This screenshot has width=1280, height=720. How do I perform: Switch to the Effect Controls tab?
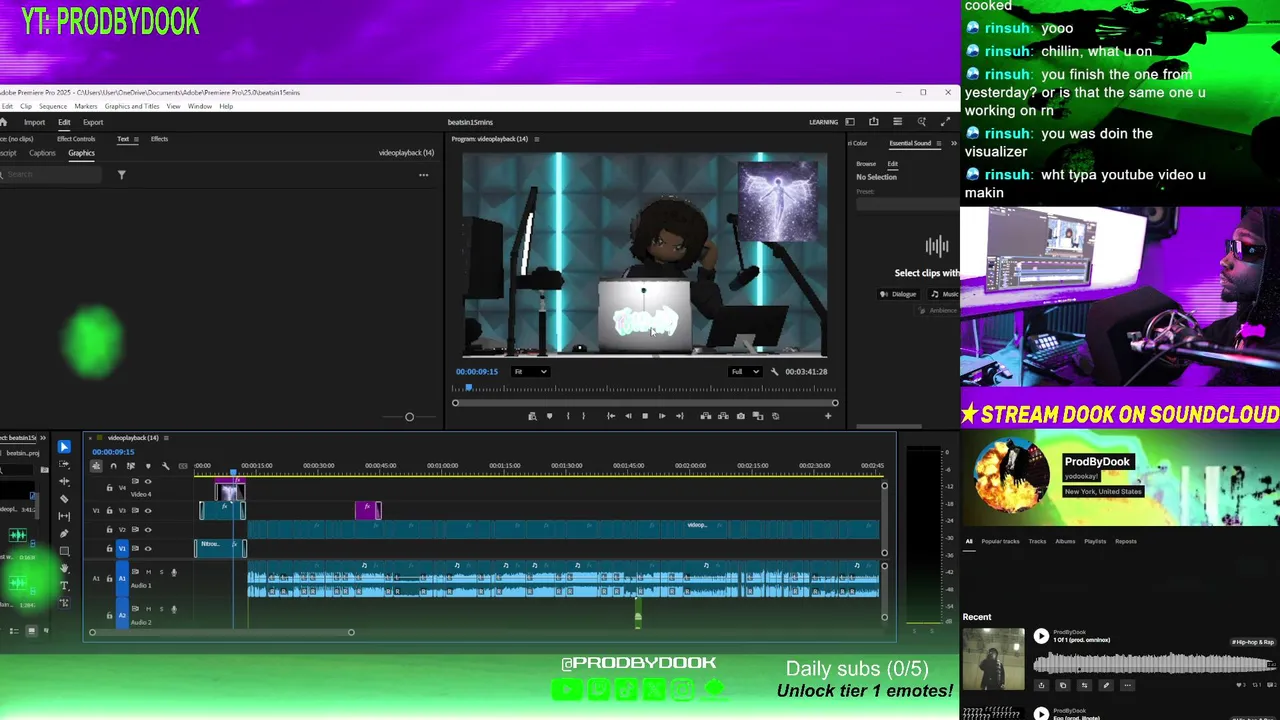coord(76,139)
